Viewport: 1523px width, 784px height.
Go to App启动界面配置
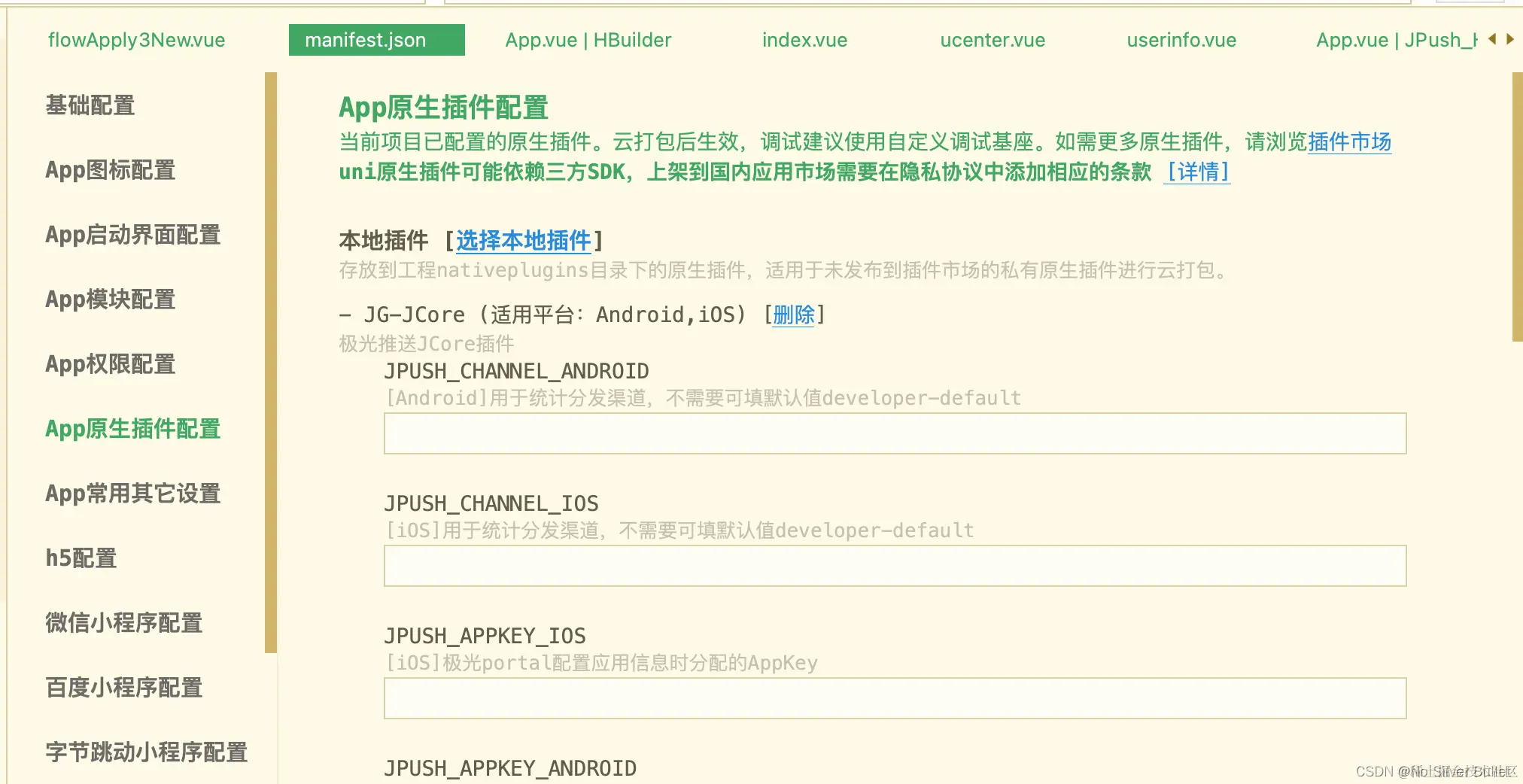pyautogui.click(x=133, y=235)
